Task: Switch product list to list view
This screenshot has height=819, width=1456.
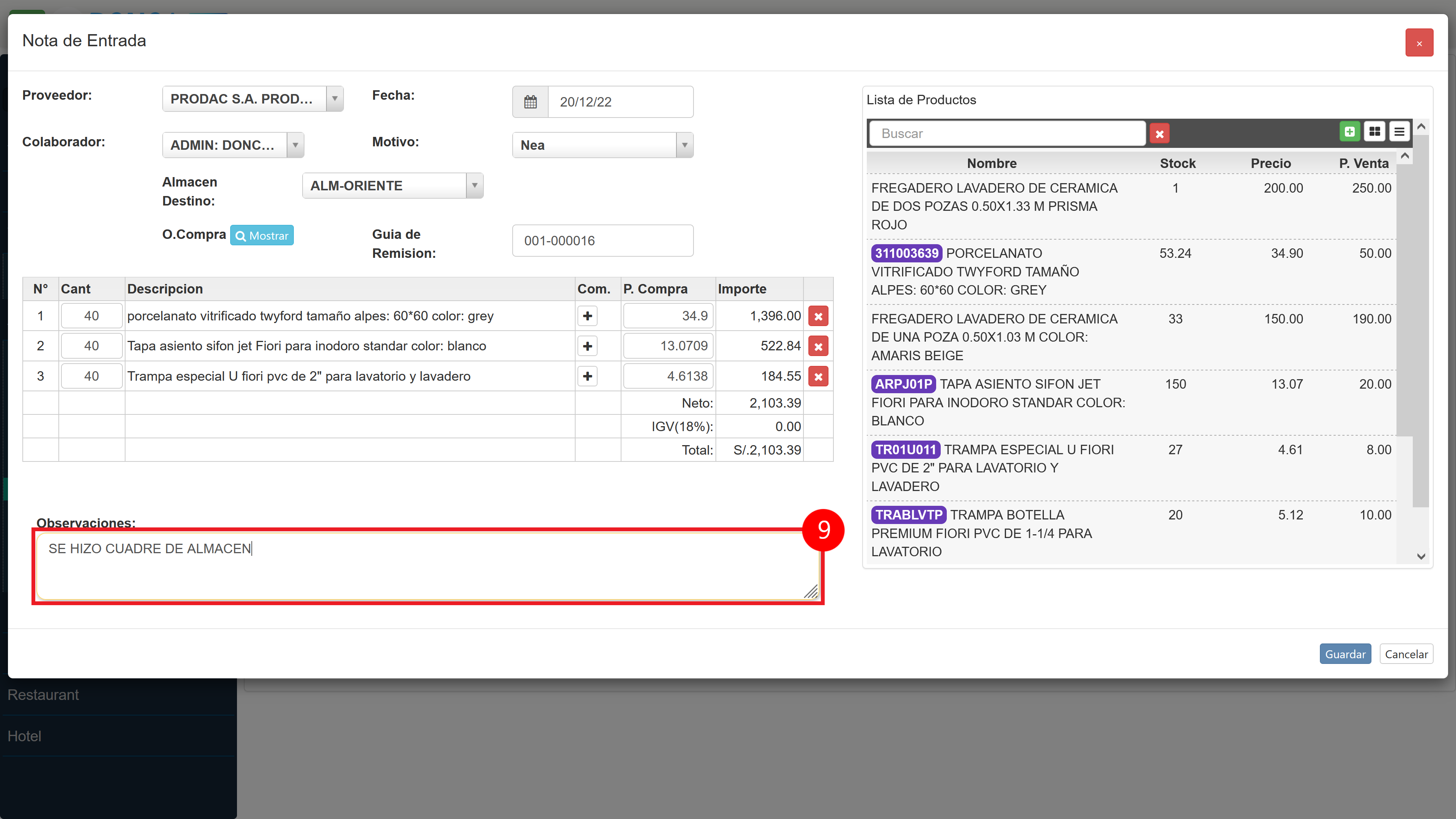Action: pos(1399,132)
